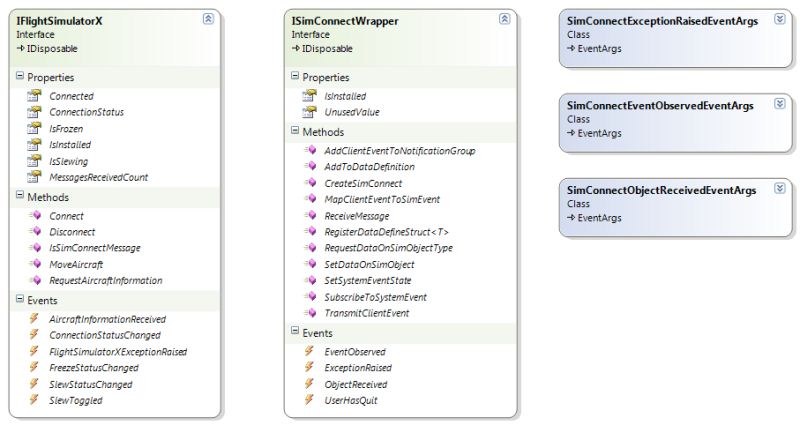Screen dimensions: 800x425
Task: Click the method icon beside ReceiveMessage
Action: pyautogui.click(x=310, y=215)
